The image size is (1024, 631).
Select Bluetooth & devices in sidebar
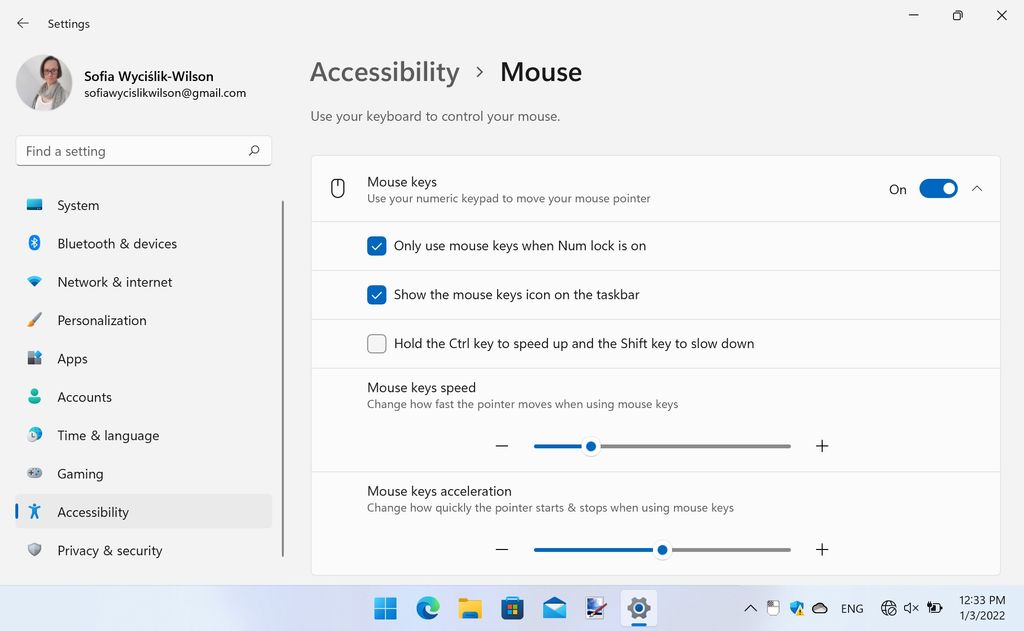(x=117, y=243)
